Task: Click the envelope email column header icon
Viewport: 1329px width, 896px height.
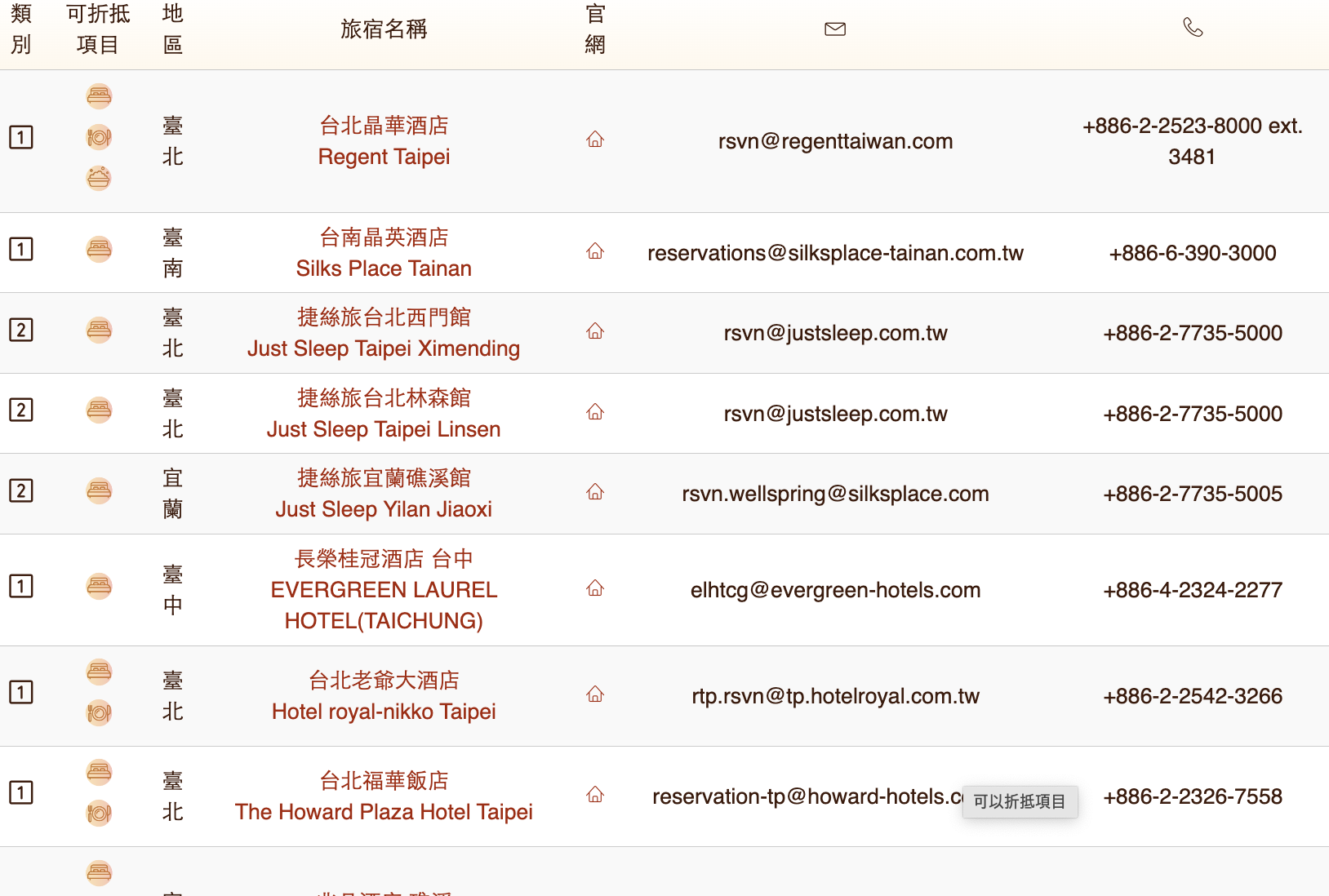Action: point(835,29)
